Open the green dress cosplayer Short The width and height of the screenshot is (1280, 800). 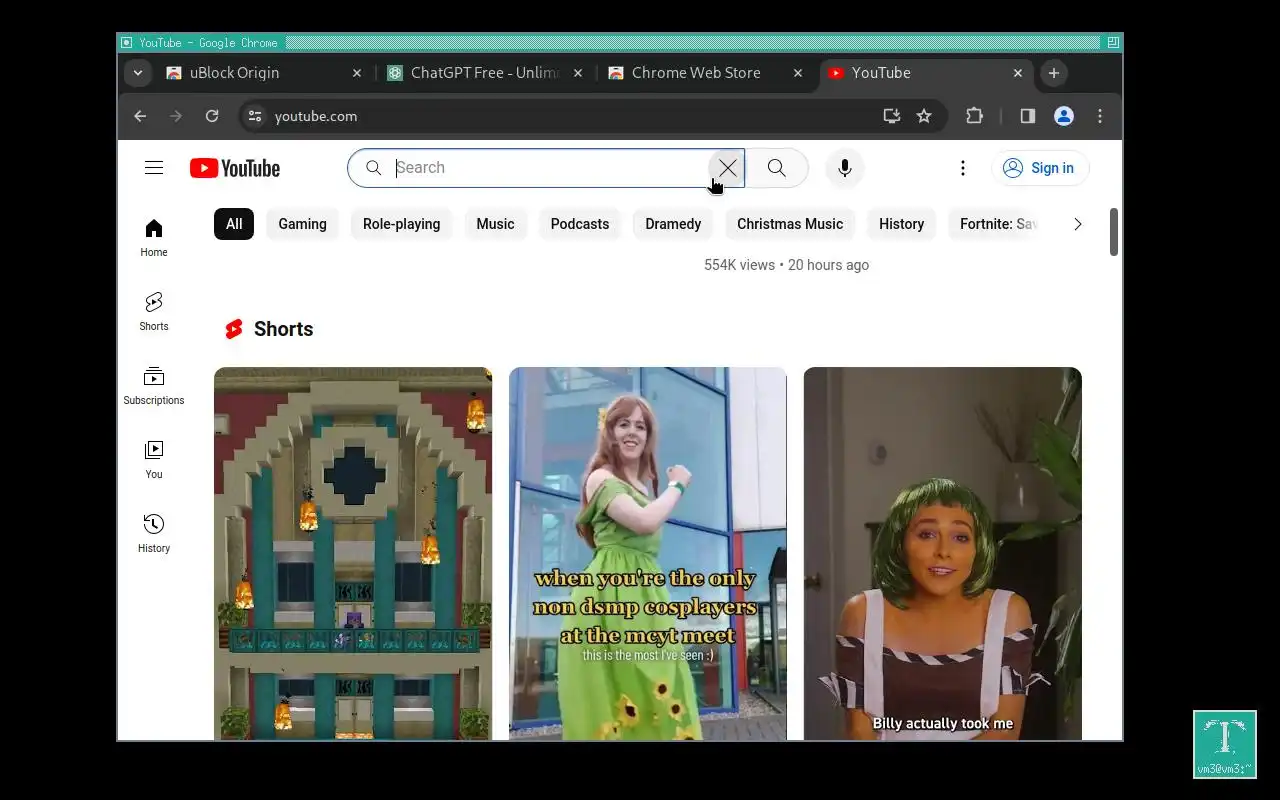pos(648,554)
